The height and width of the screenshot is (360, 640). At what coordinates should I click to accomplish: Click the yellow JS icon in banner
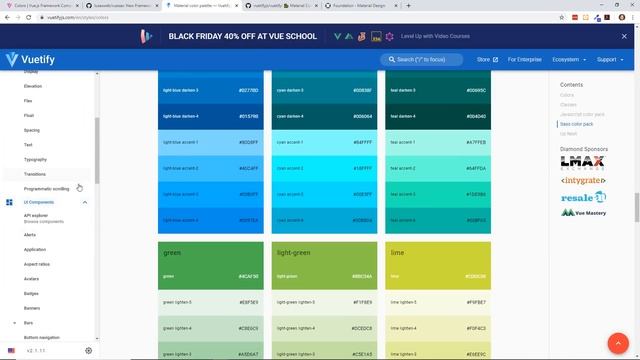[376, 36]
